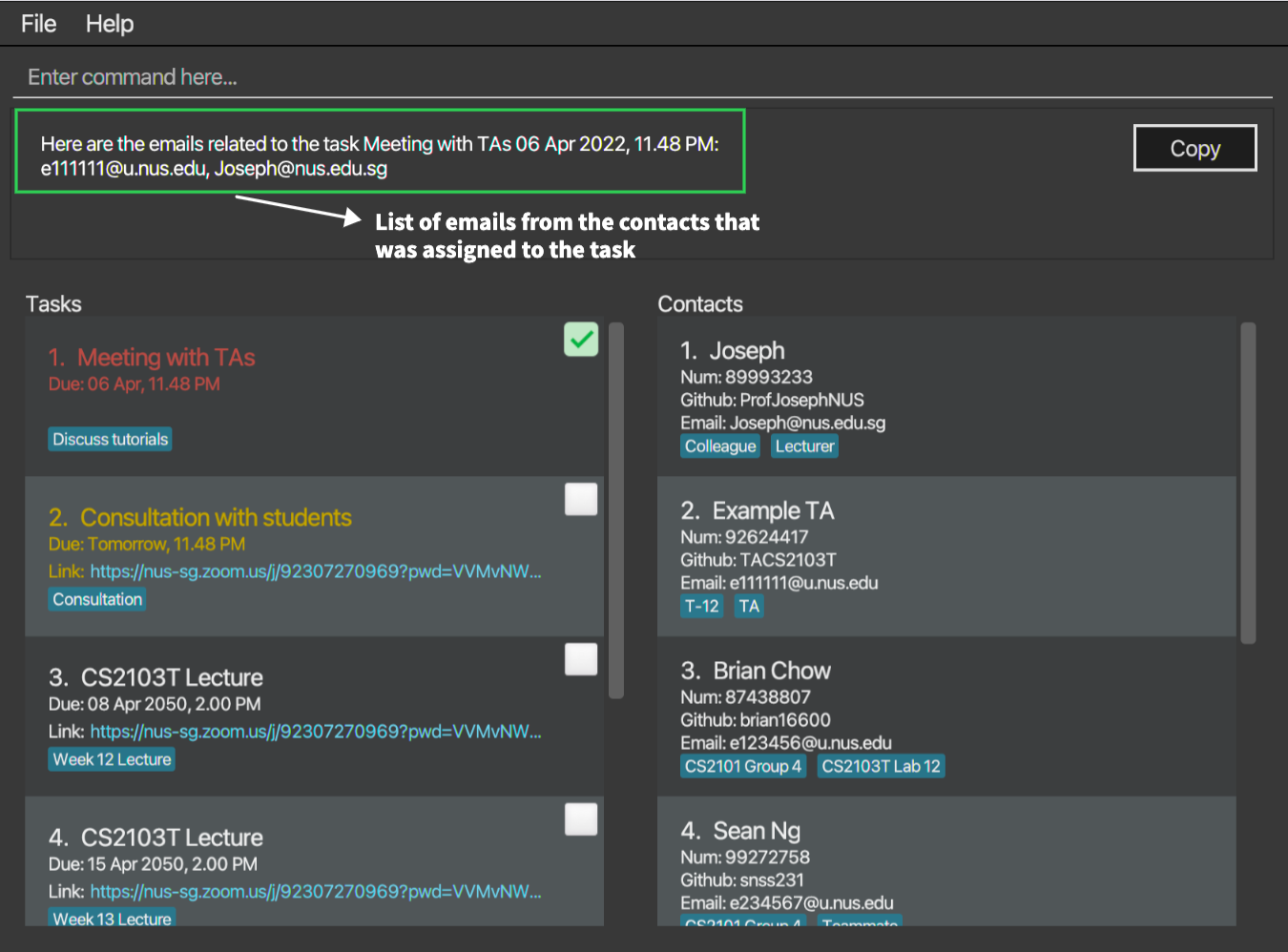This screenshot has width=1288, height=952.
Task: Click 'Num: 87438807' for Brian Chow
Action: click(x=745, y=697)
